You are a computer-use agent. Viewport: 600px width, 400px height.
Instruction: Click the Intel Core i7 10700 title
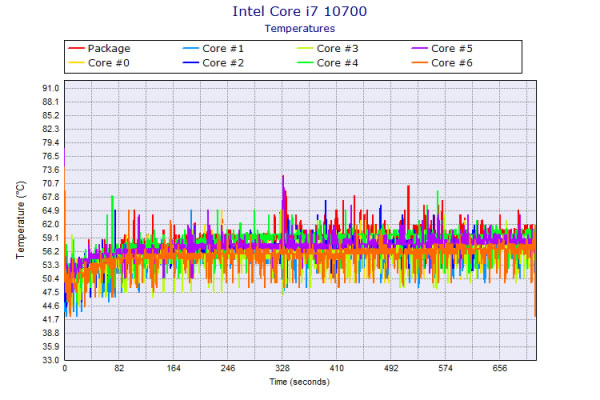pyautogui.click(x=300, y=11)
